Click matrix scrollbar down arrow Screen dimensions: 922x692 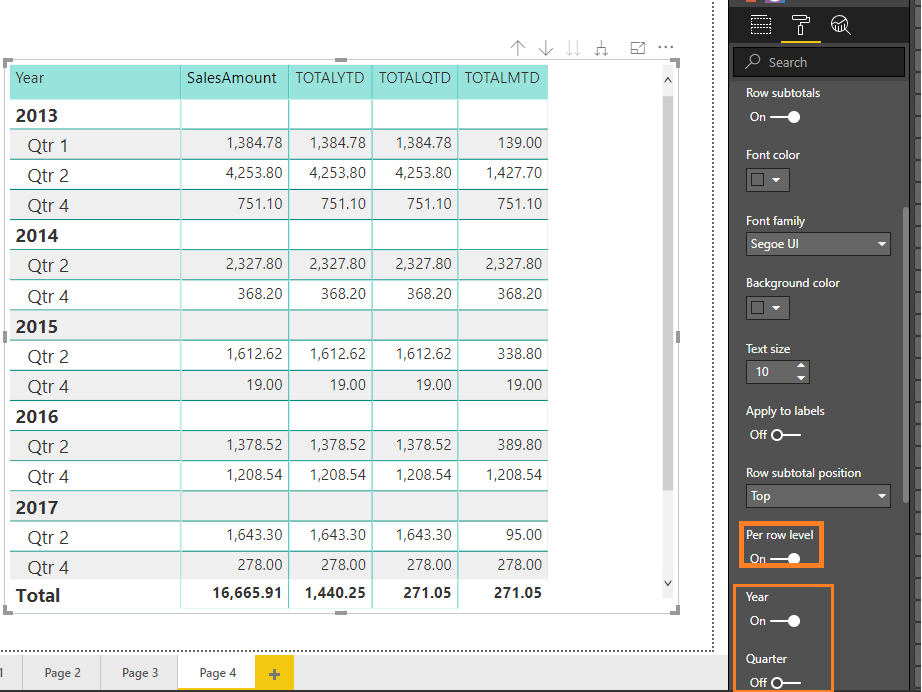(x=667, y=583)
